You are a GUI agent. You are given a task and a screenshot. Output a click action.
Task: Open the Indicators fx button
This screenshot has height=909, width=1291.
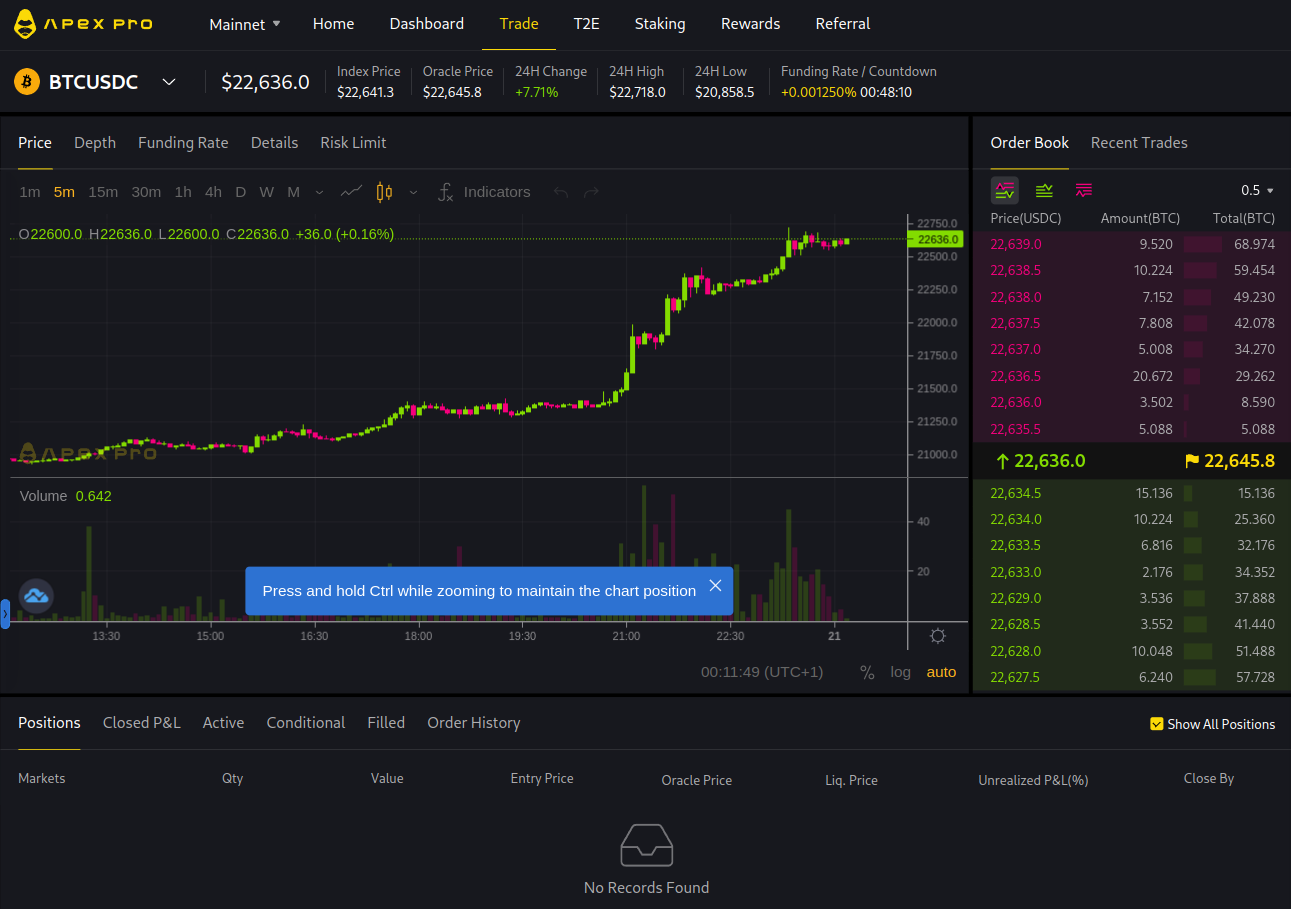coord(484,192)
